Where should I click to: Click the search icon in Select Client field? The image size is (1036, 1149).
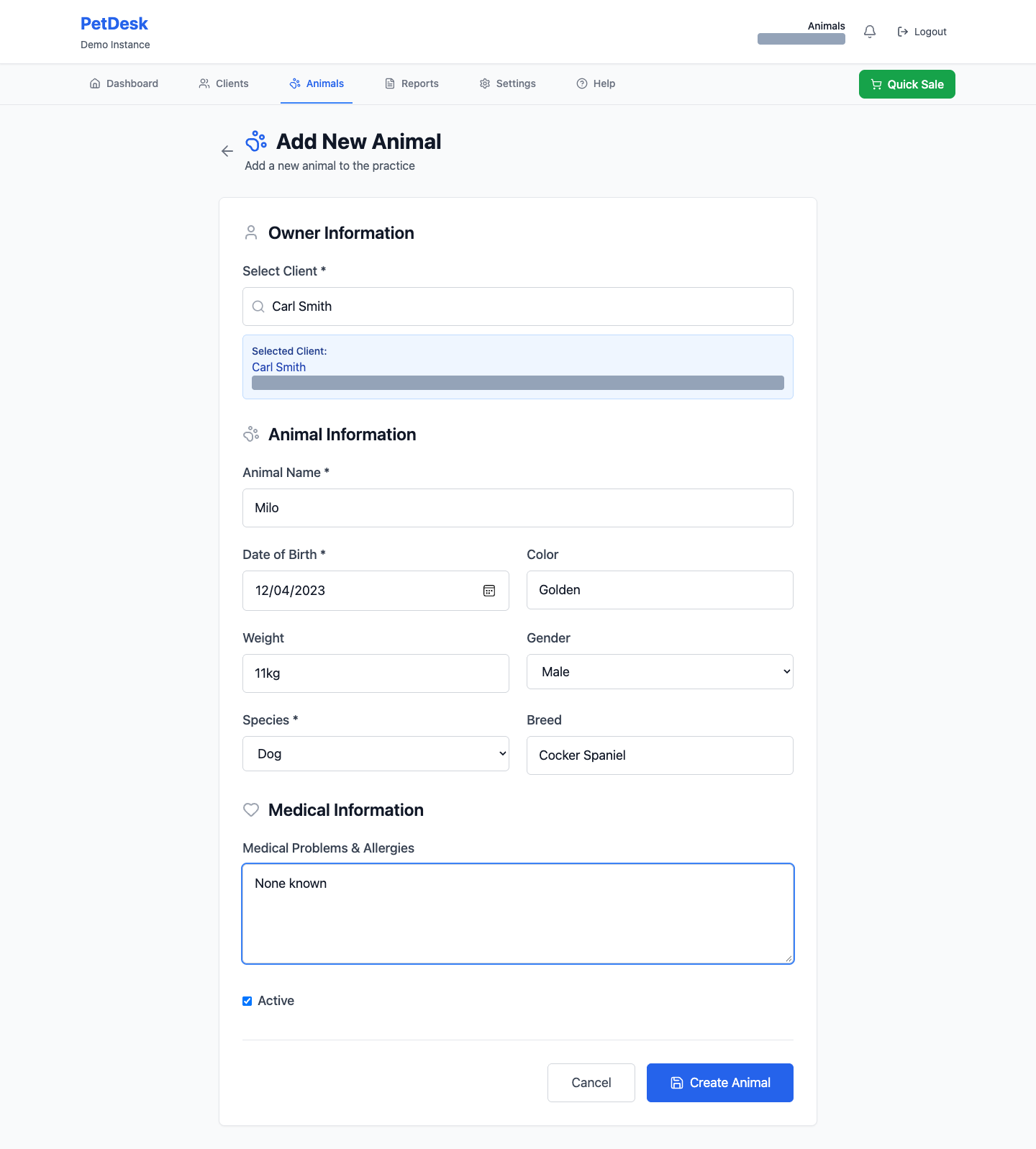(x=258, y=306)
